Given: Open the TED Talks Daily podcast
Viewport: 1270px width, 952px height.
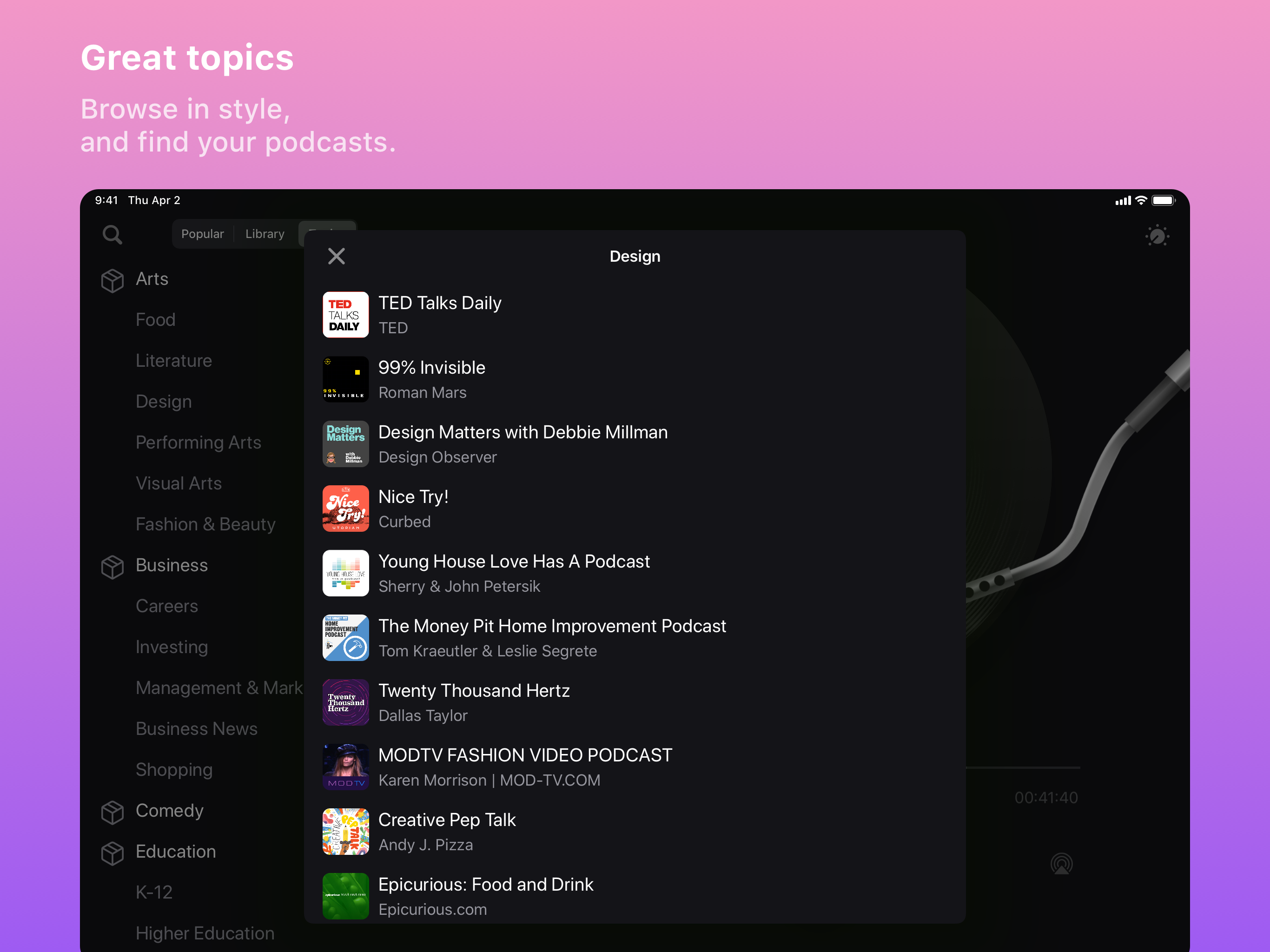Looking at the screenshot, I should (x=440, y=303).
